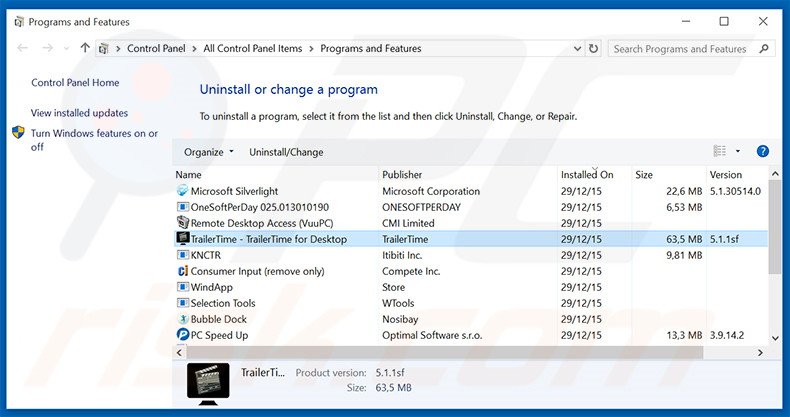This screenshot has width=790, height=417.
Task: Click the 13,3 MB size cell
Action: point(684,335)
